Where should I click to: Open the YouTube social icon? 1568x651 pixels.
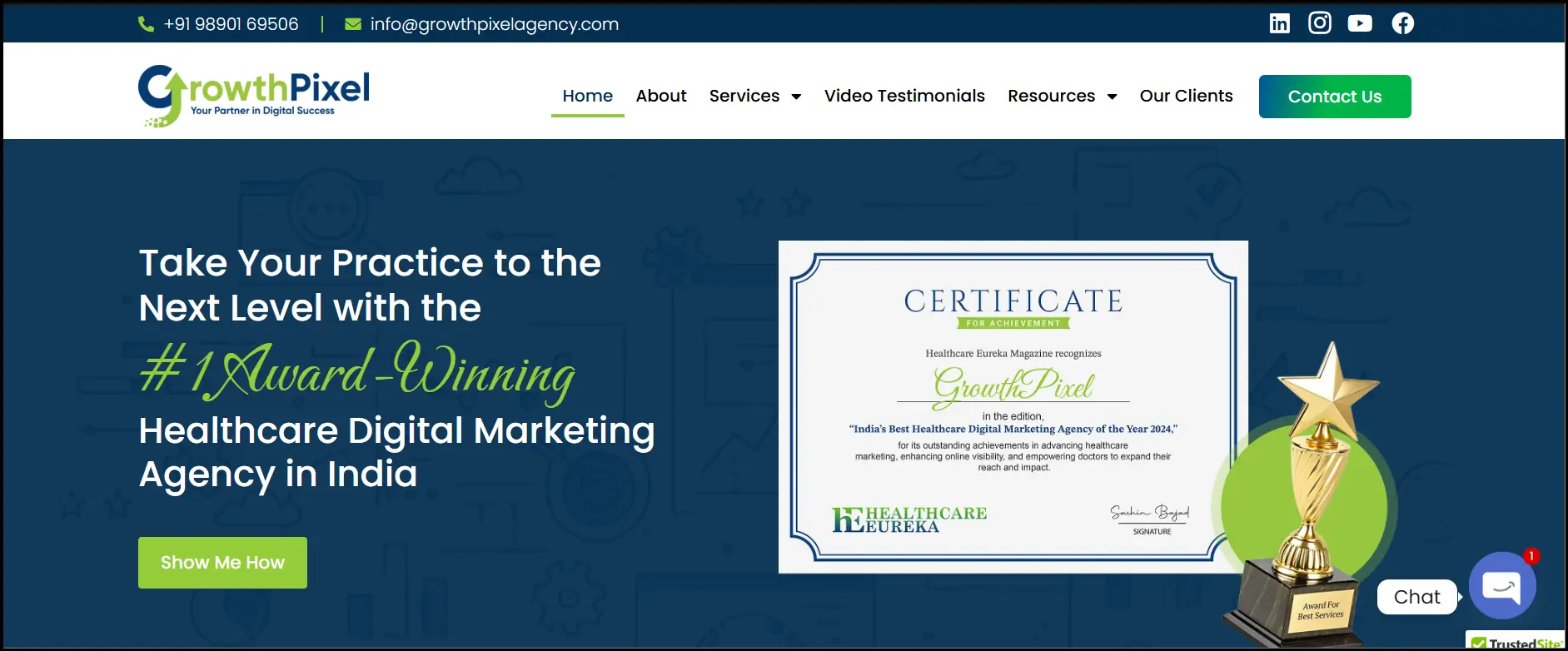[1360, 23]
